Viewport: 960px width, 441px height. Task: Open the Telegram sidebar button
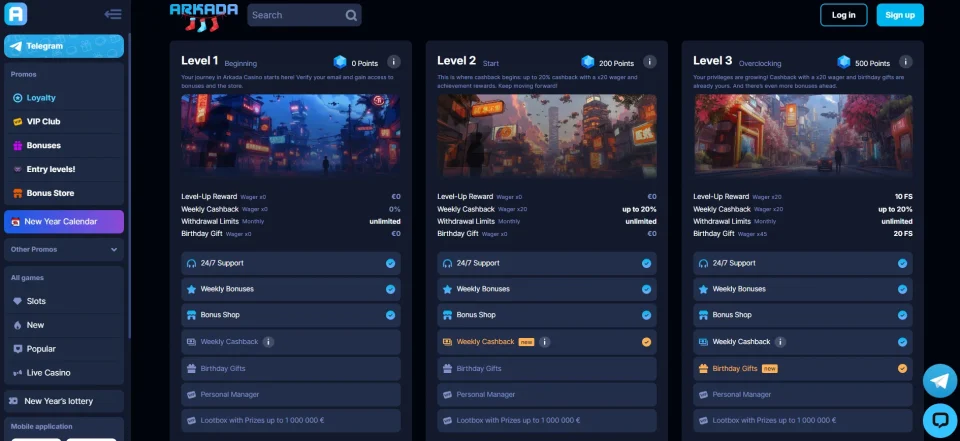click(64, 46)
